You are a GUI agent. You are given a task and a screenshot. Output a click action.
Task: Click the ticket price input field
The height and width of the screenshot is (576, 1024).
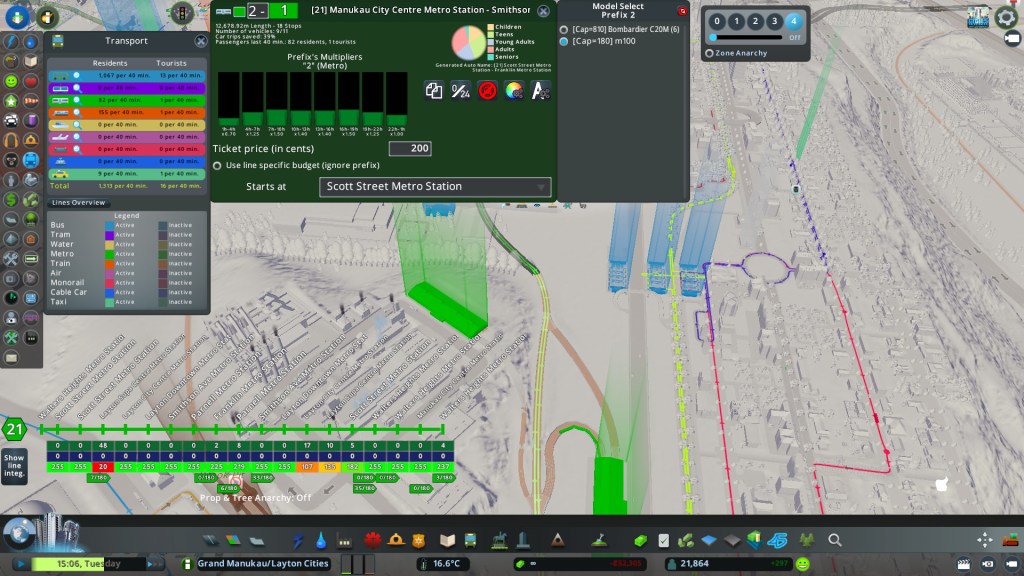pyautogui.click(x=410, y=148)
